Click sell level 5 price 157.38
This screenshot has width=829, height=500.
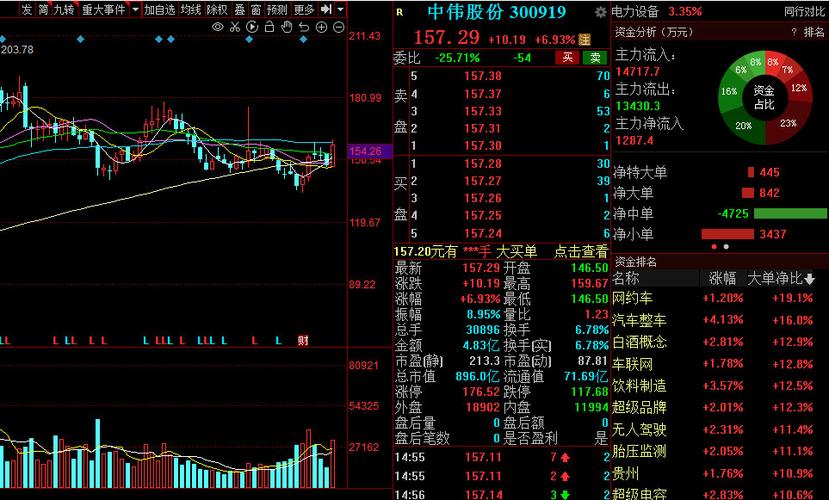(x=483, y=76)
